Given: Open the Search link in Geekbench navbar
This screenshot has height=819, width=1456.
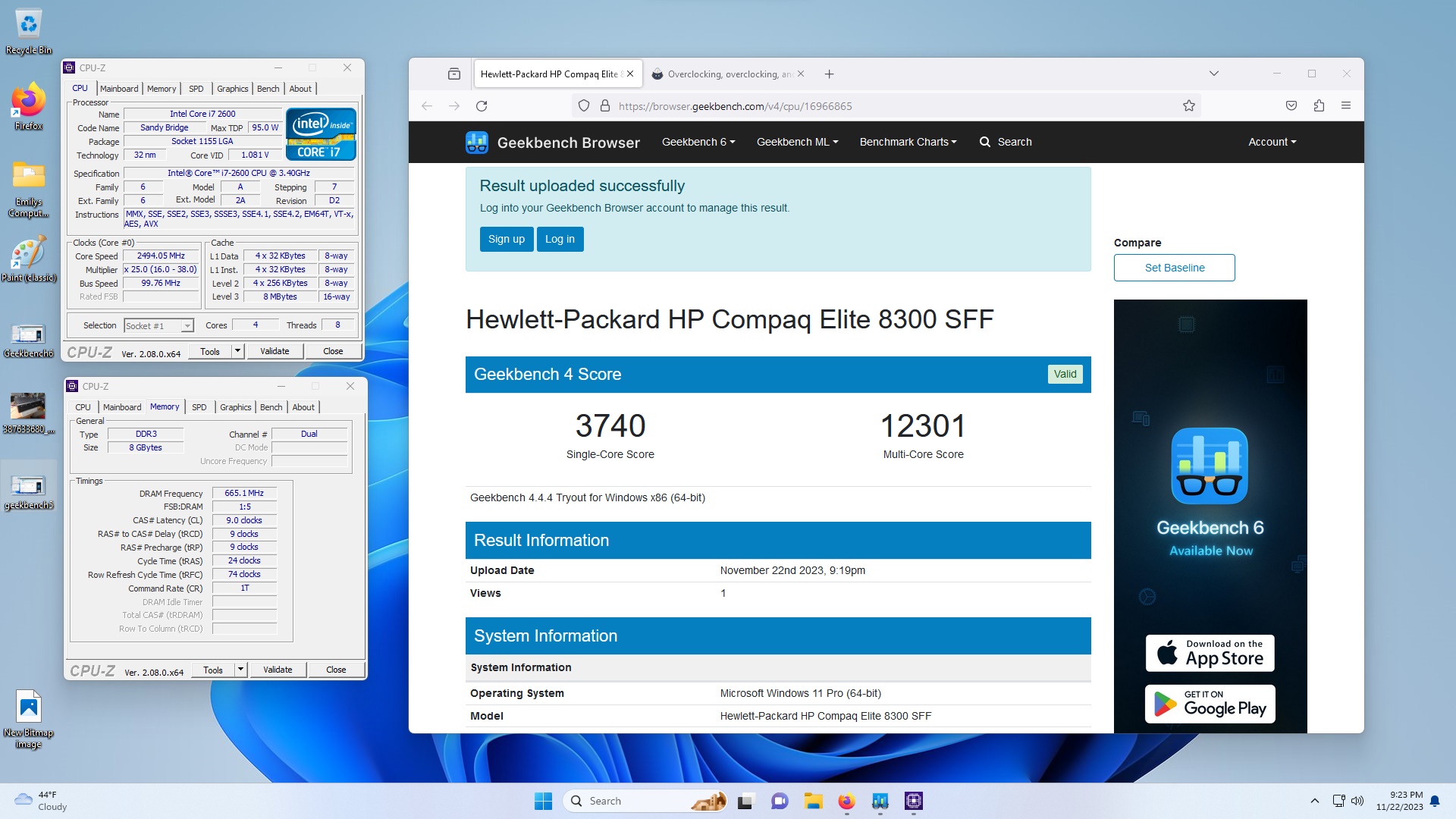Looking at the screenshot, I should pos(1006,142).
